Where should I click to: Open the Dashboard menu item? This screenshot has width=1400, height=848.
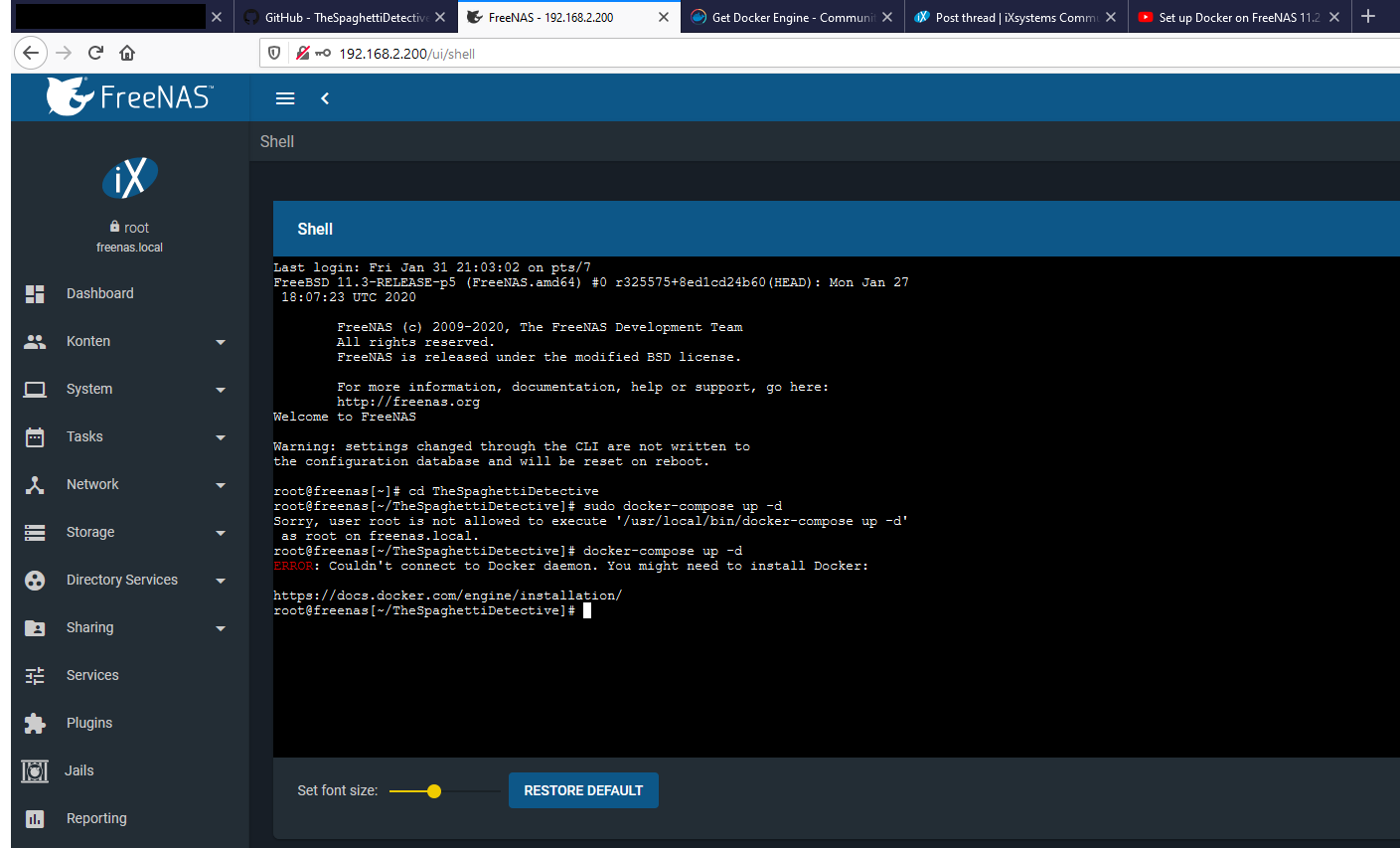coord(129,293)
